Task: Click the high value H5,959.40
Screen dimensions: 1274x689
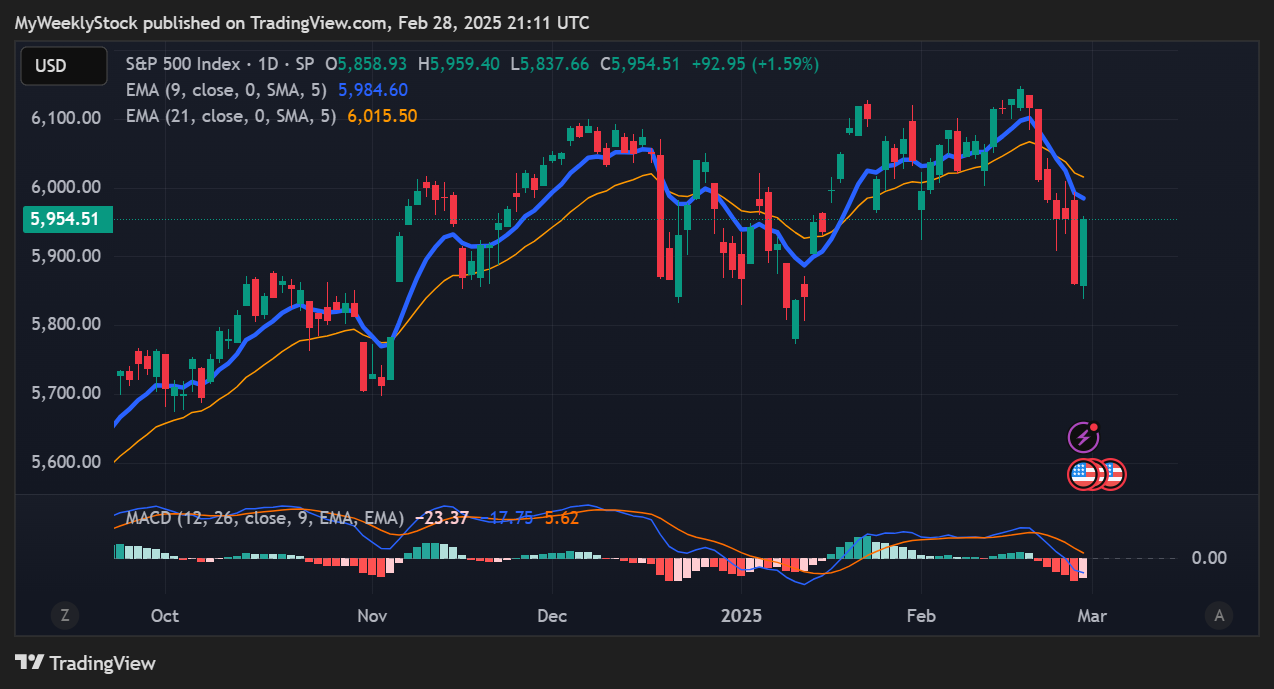Action: 459,63
